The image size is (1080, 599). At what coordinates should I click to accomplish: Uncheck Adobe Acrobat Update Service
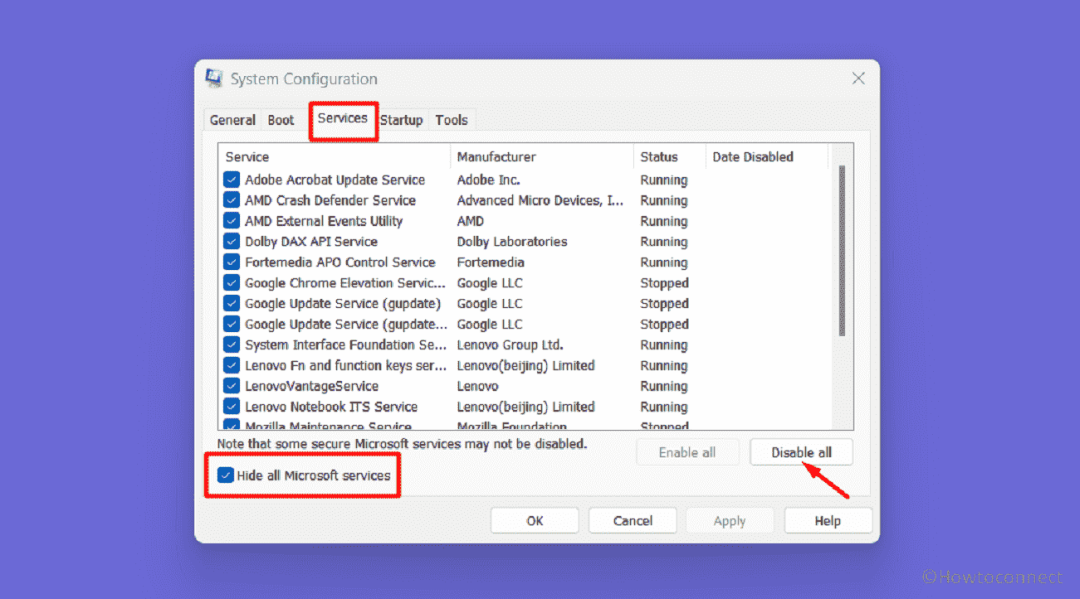[231, 180]
